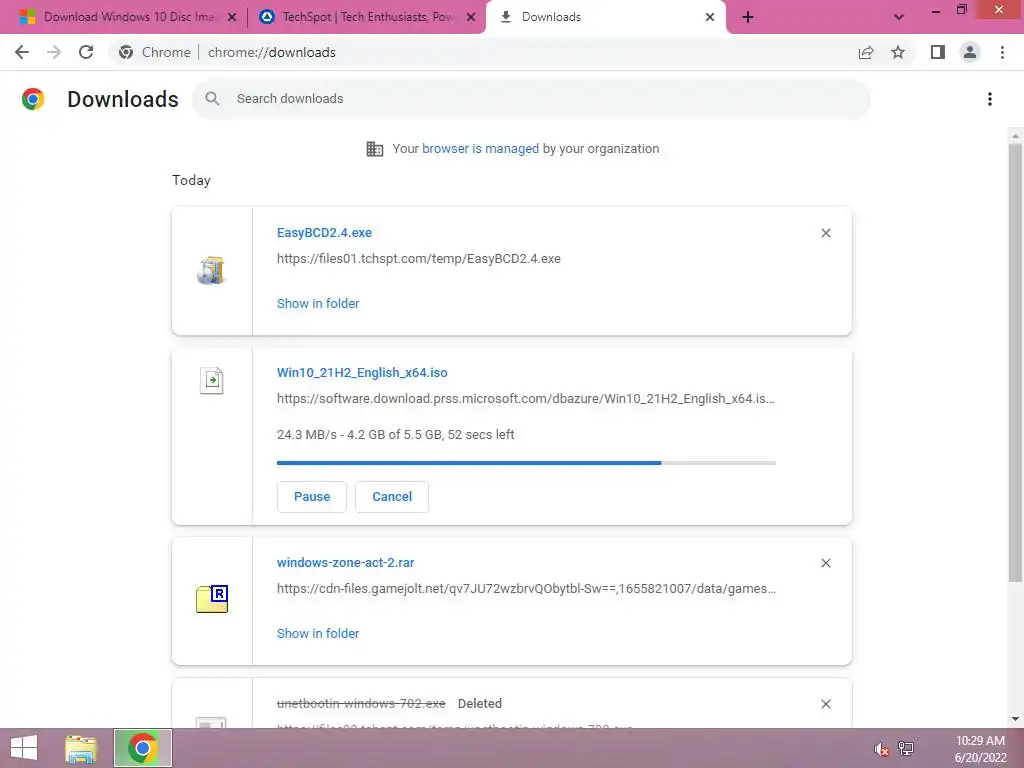Open File Explorer from the taskbar

[81, 748]
